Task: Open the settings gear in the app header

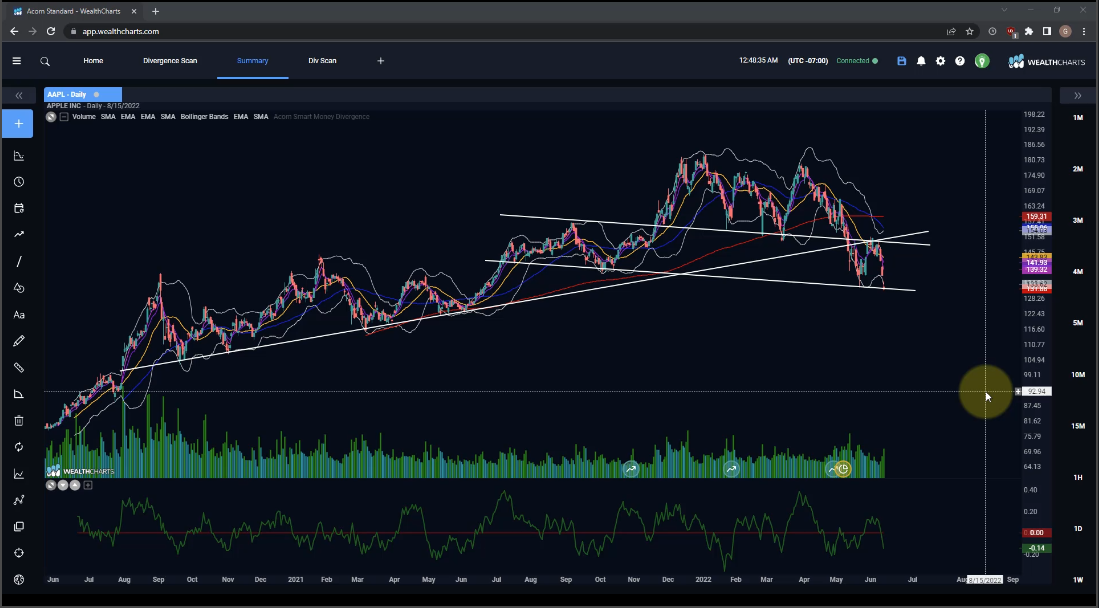Action: [x=941, y=61]
